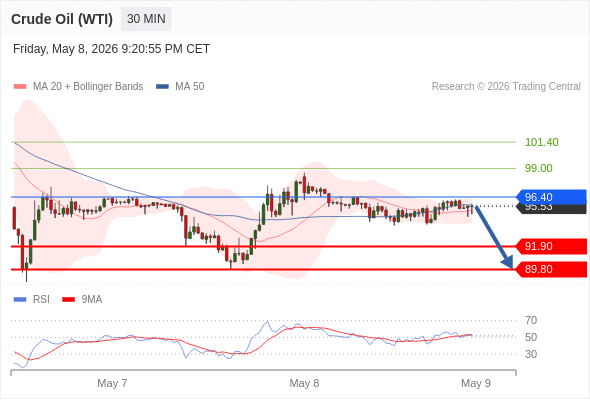Viewport: 590px width, 400px height.
Task: Click the blue downward forecast arrow head
Action: point(508,262)
